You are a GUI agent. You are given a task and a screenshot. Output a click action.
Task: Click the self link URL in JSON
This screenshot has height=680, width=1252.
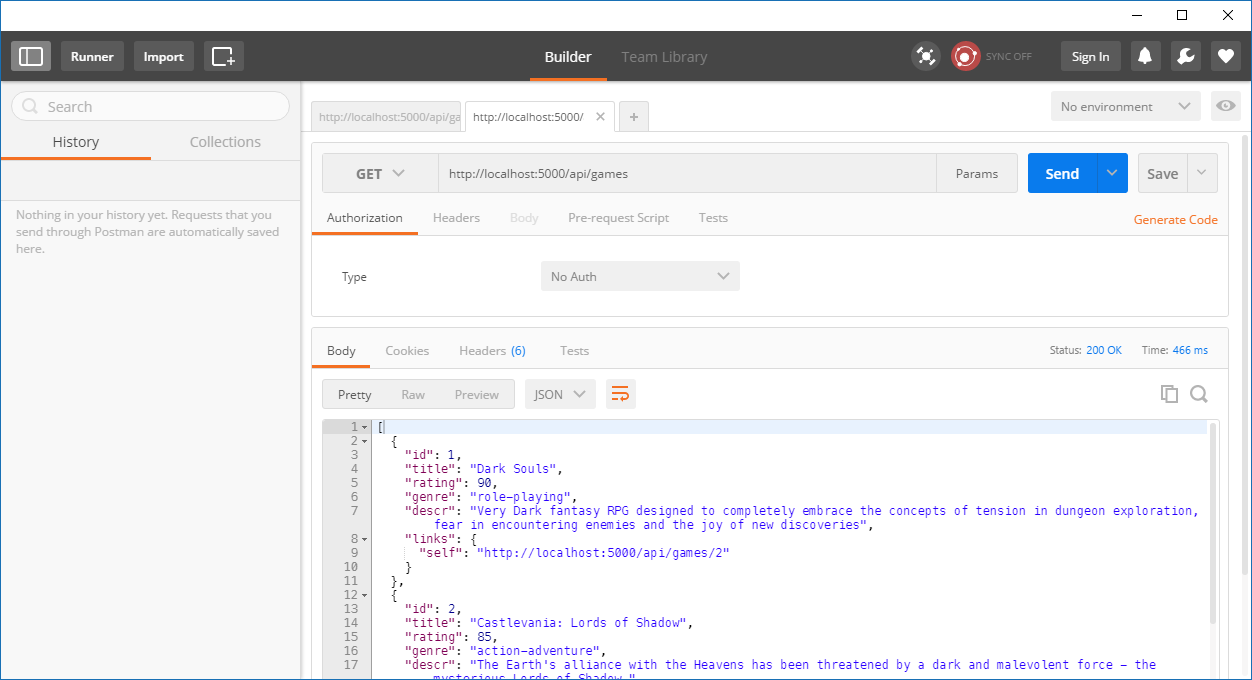[603, 553]
